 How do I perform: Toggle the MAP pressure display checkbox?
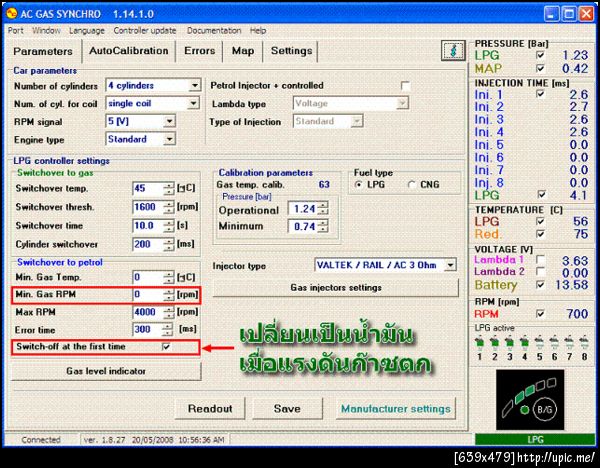coord(540,68)
